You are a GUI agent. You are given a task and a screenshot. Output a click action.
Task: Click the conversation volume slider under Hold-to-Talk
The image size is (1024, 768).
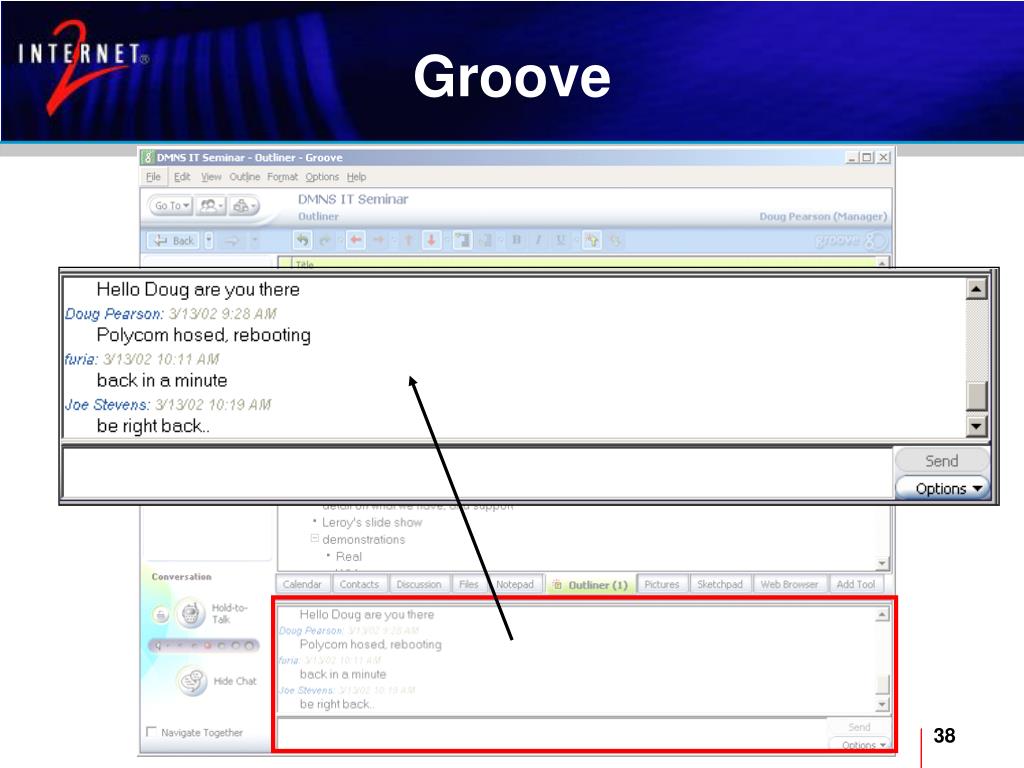point(204,646)
